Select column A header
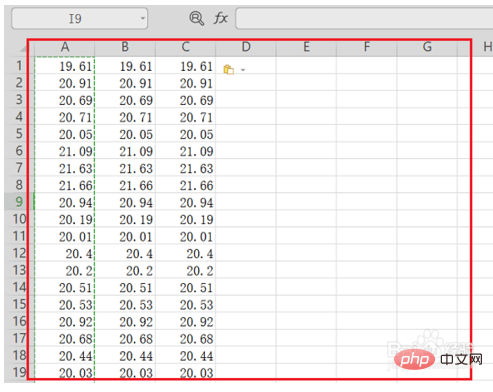This screenshot has height=392, width=493. coord(65,47)
